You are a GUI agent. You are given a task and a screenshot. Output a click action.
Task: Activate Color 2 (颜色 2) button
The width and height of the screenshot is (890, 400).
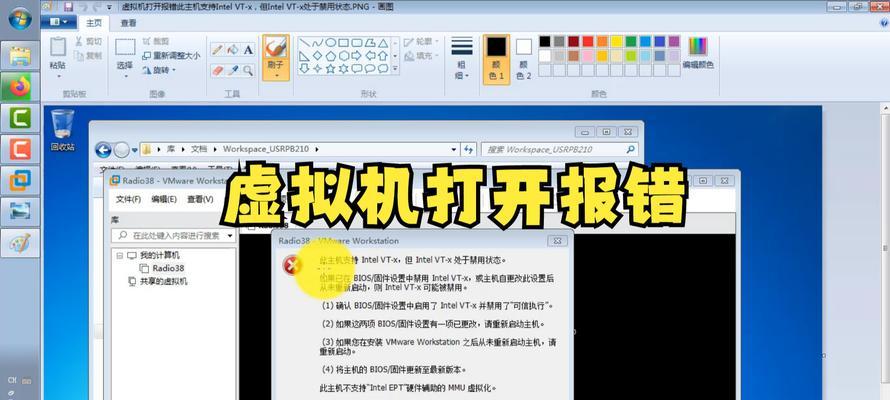point(523,58)
